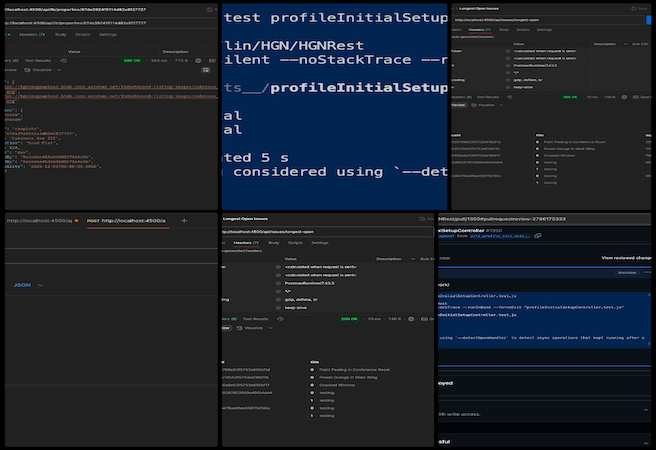Open Settings tab in top-right Longest Open Issues
This screenshot has width=656, height=450.
pos(544,30)
